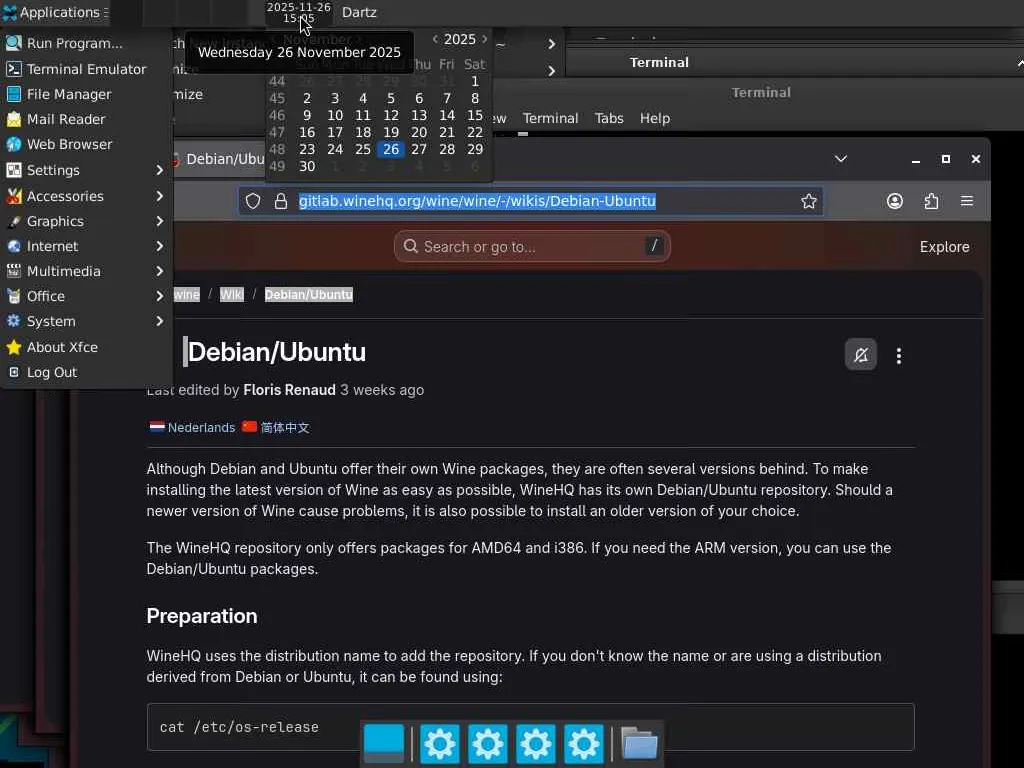
Task: Click Explore link in GitLab header
Action: (944, 247)
